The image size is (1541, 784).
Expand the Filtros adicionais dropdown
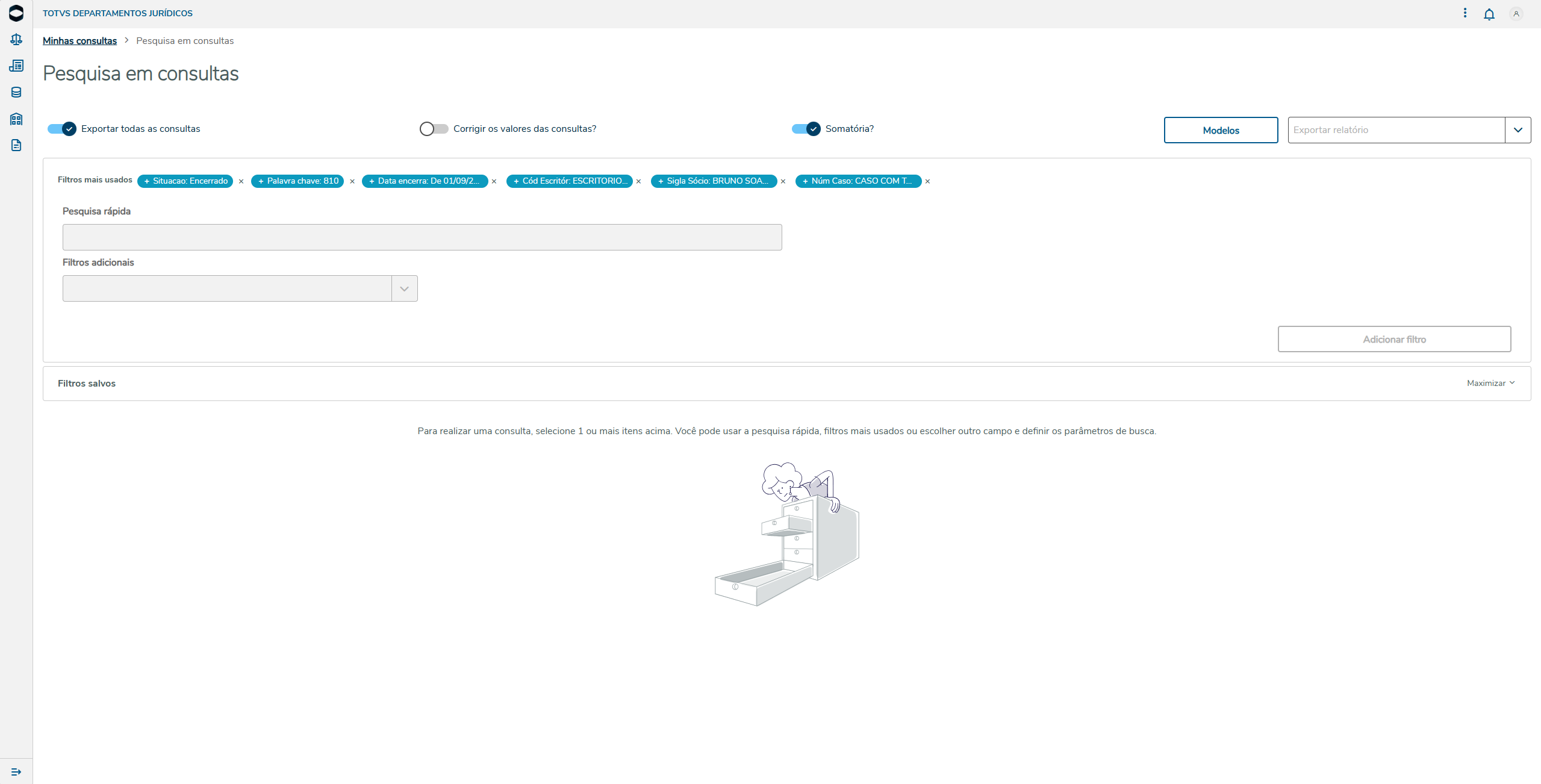pos(404,289)
